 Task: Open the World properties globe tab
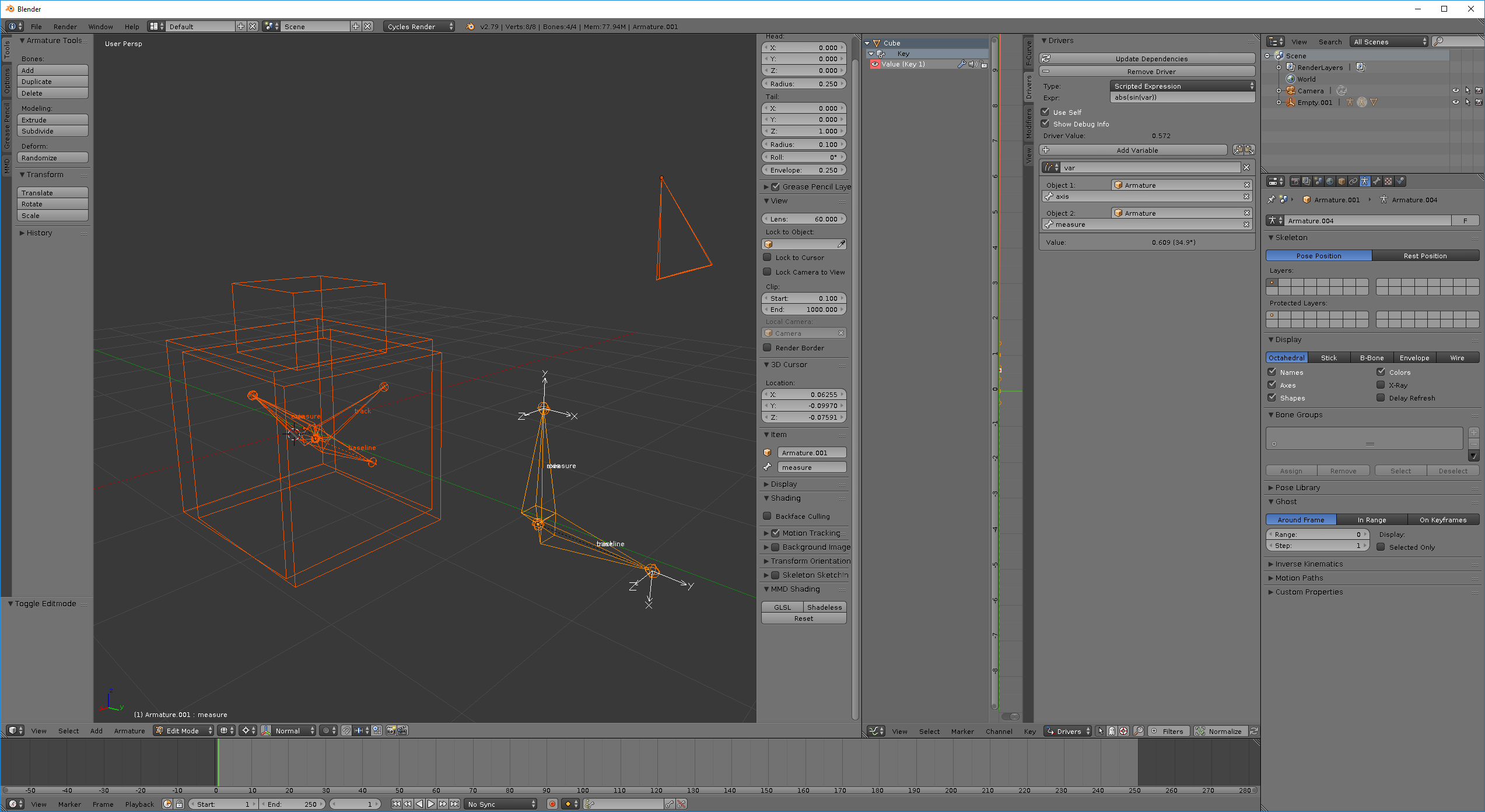pyautogui.click(x=1329, y=181)
